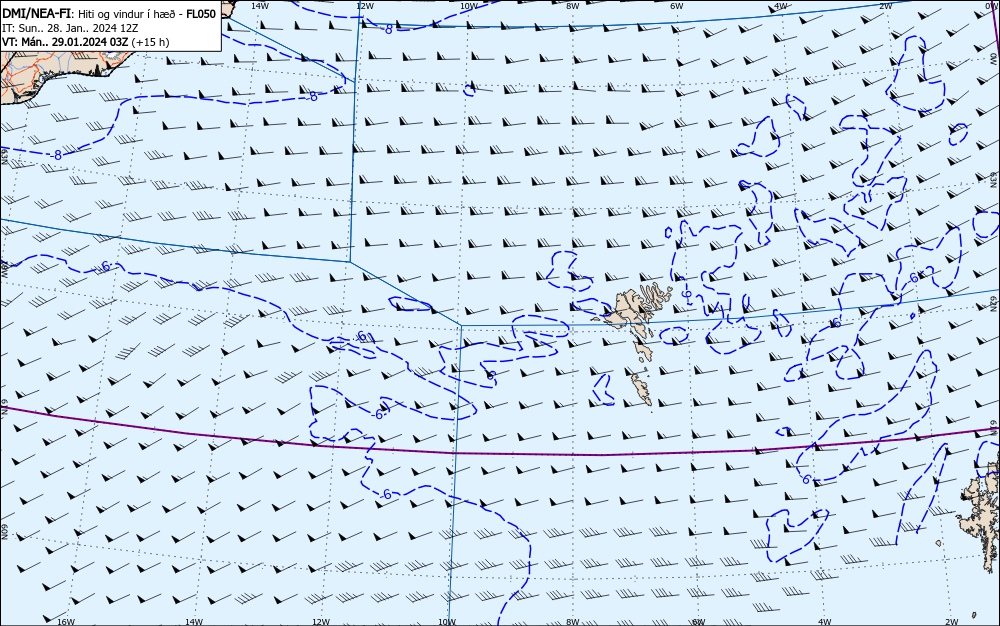Viewport: 1000px width, 626px height.
Task: Click the "60N" latitude label on the left edge
Action: [4, 532]
